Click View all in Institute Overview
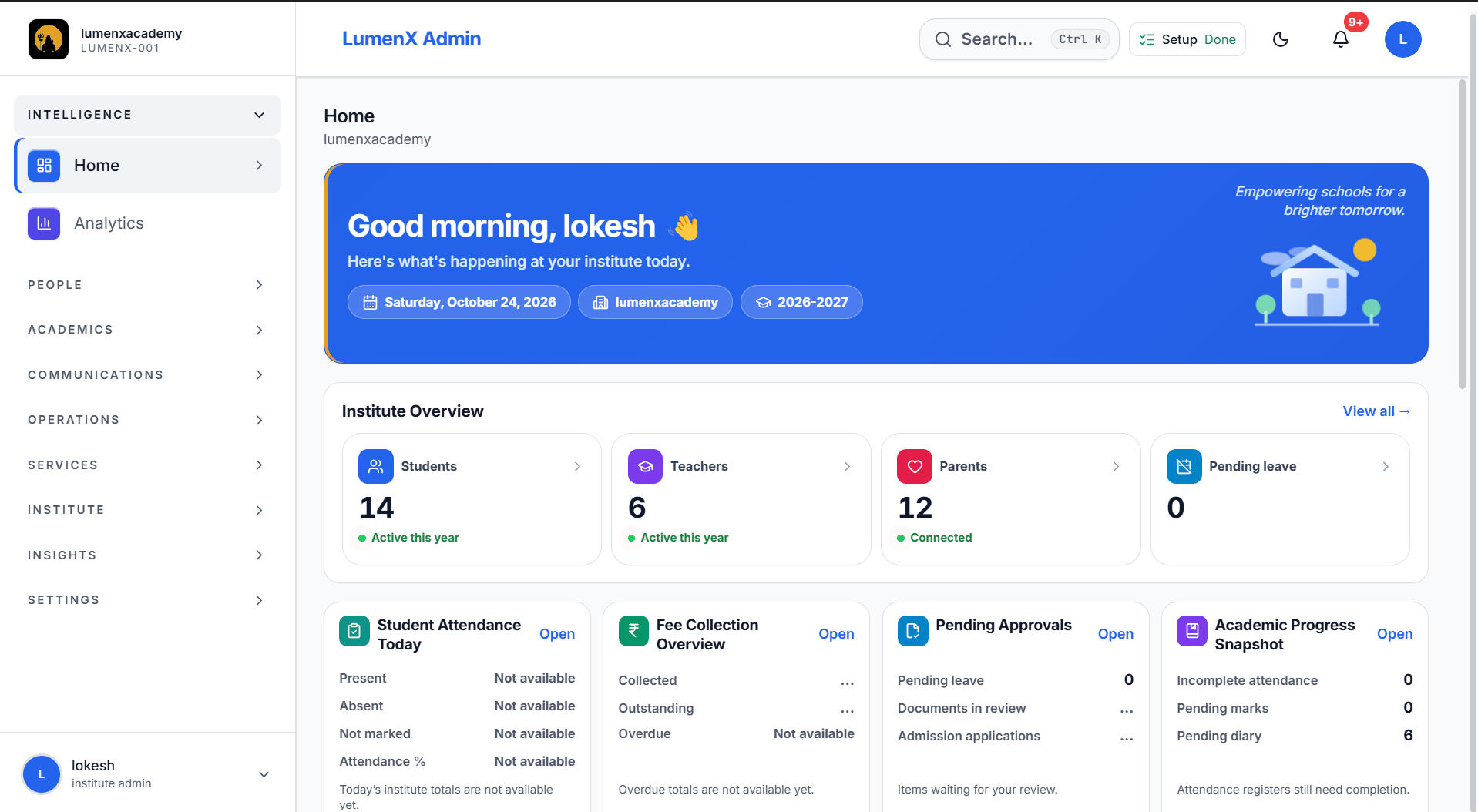The height and width of the screenshot is (812, 1478). (x=1376, y=411)
